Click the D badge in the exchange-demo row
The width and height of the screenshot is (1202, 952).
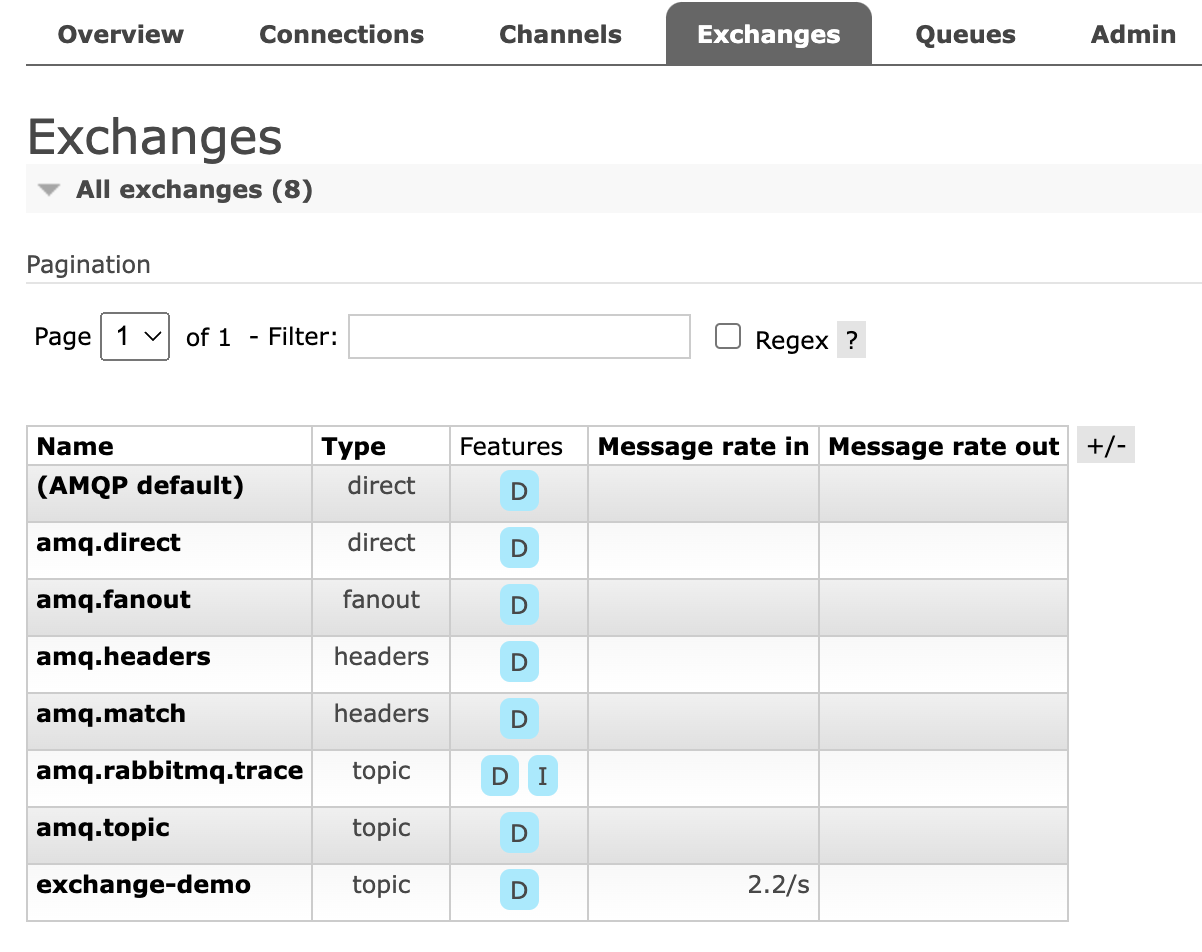[x=518, y=889]
